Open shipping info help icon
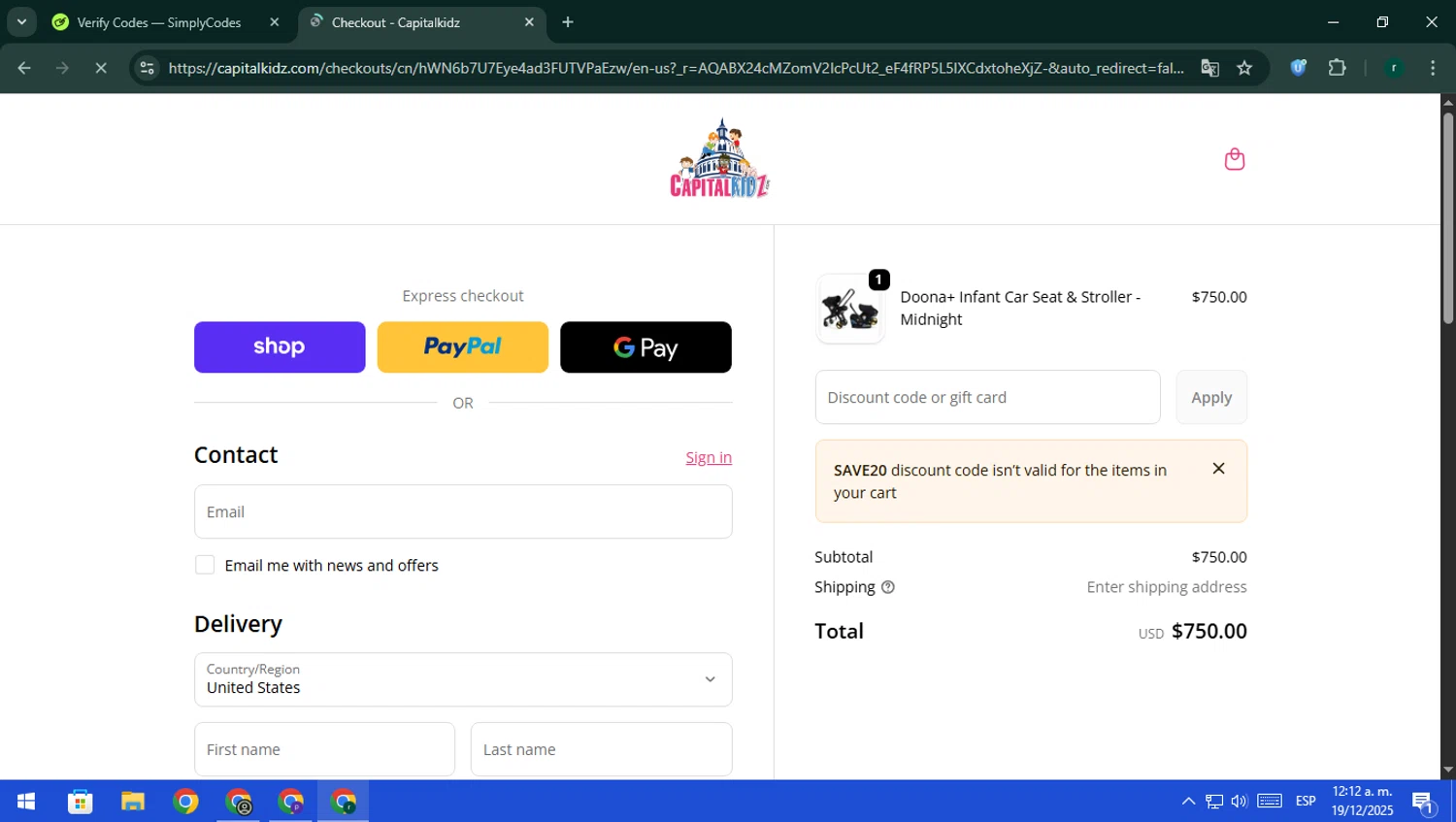Viewport: 1456px width, 822px height. pos(887,587)
